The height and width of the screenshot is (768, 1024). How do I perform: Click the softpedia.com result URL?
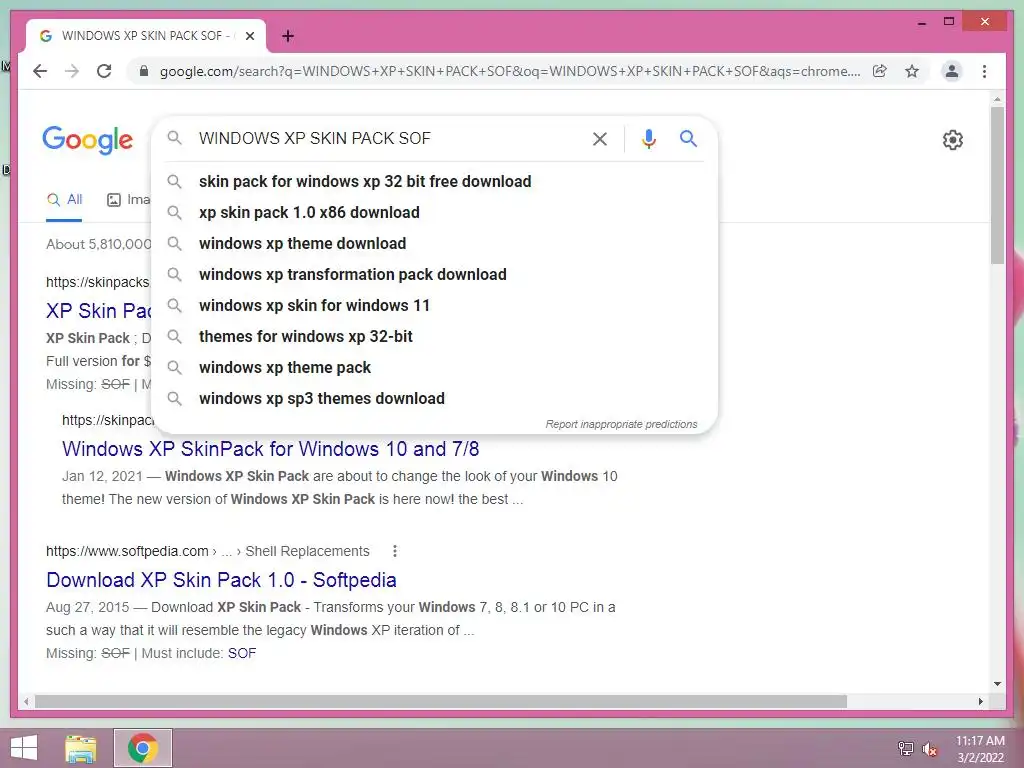(208, 551)
